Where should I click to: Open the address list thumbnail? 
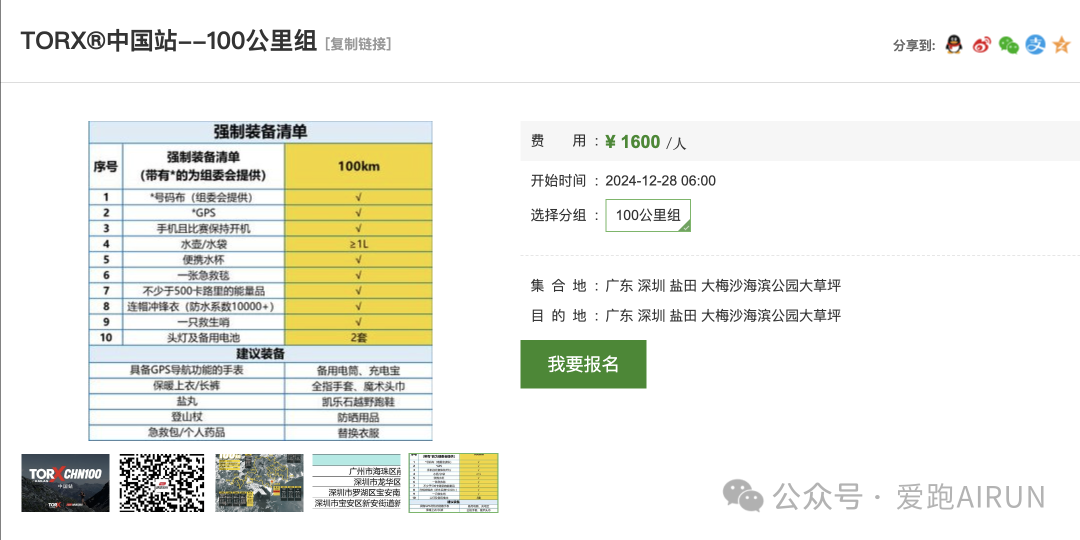tap(356, 483)
